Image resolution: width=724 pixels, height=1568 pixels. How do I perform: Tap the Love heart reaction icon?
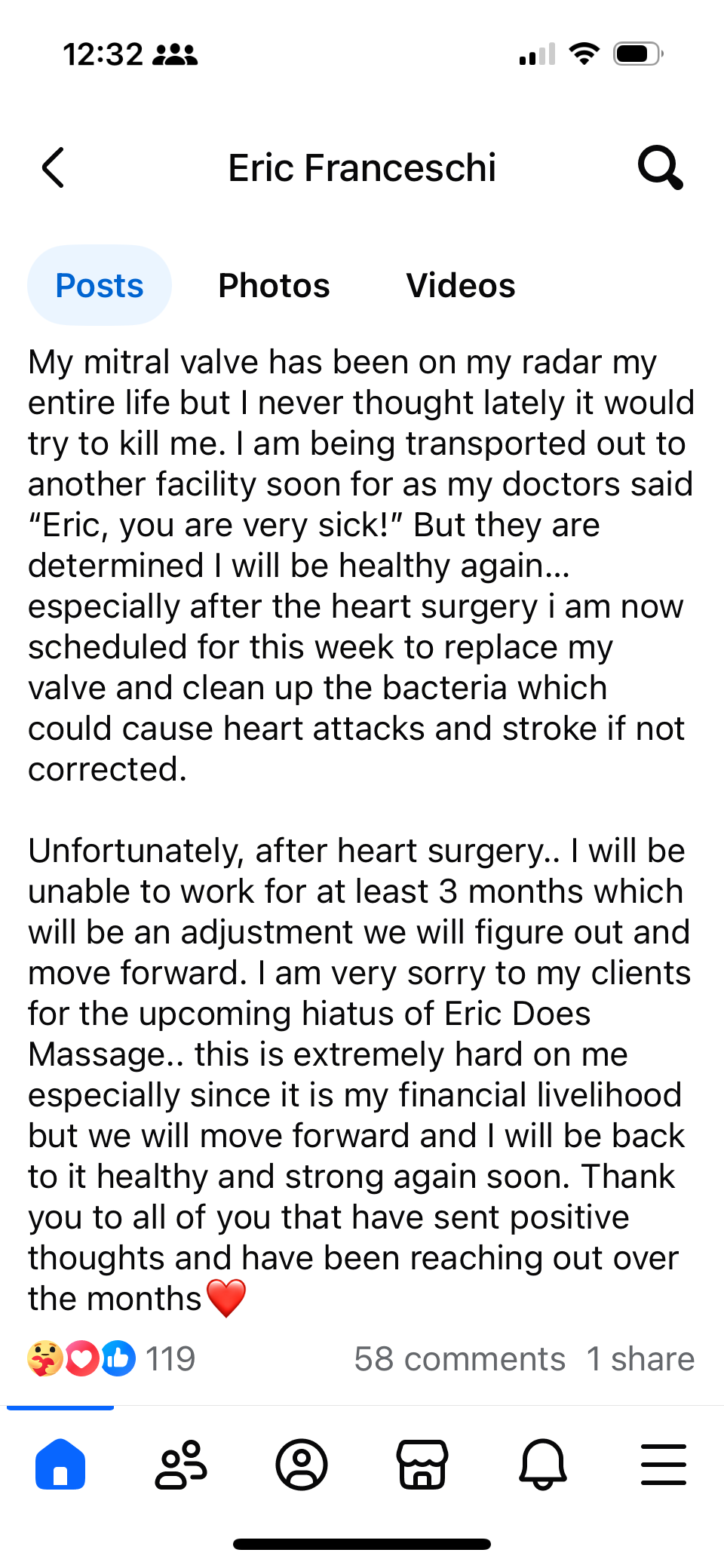click(81, 1359)
